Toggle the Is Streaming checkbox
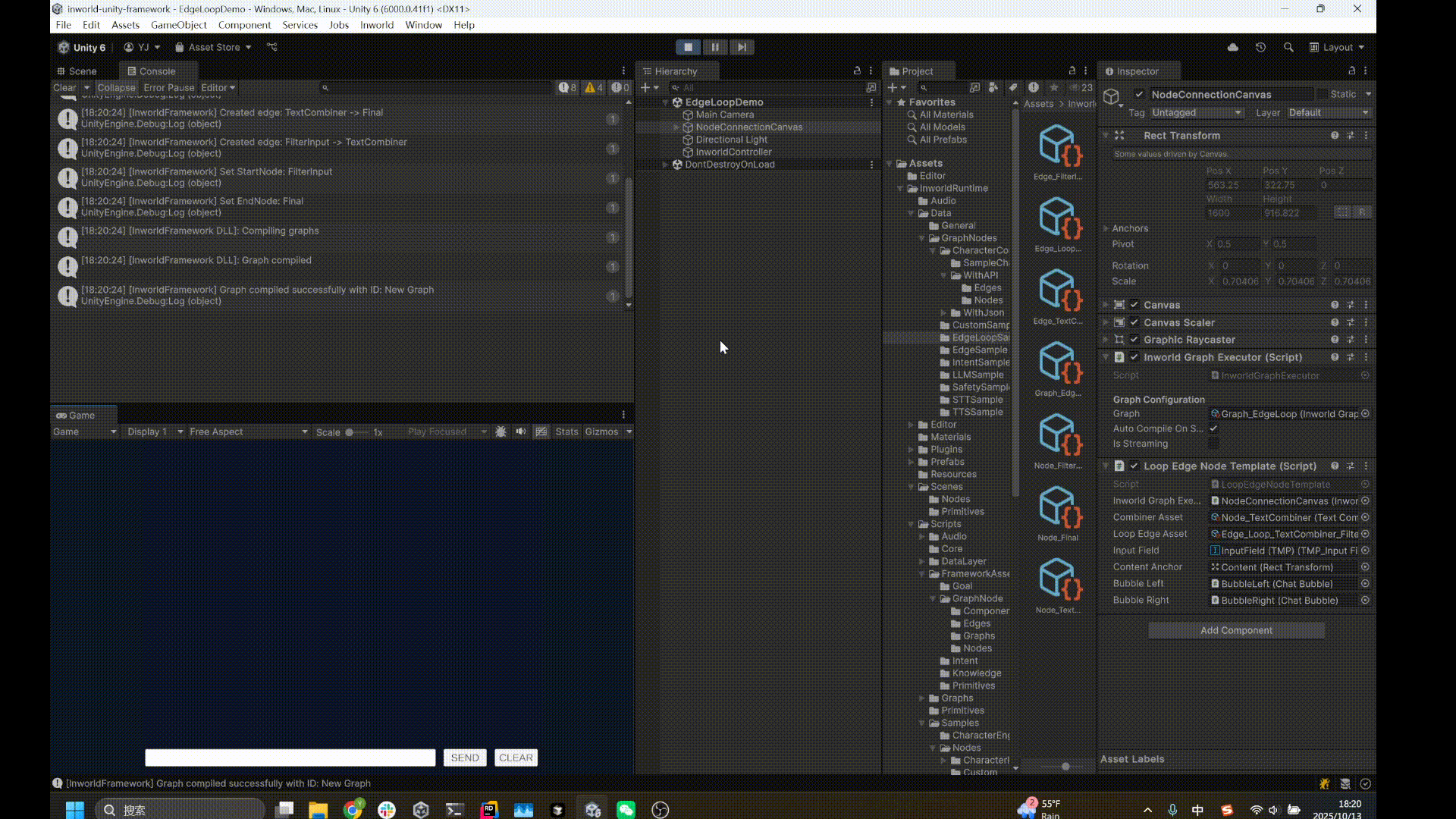Viewport: 1456px width, 819px height. tap(1213, 444)
